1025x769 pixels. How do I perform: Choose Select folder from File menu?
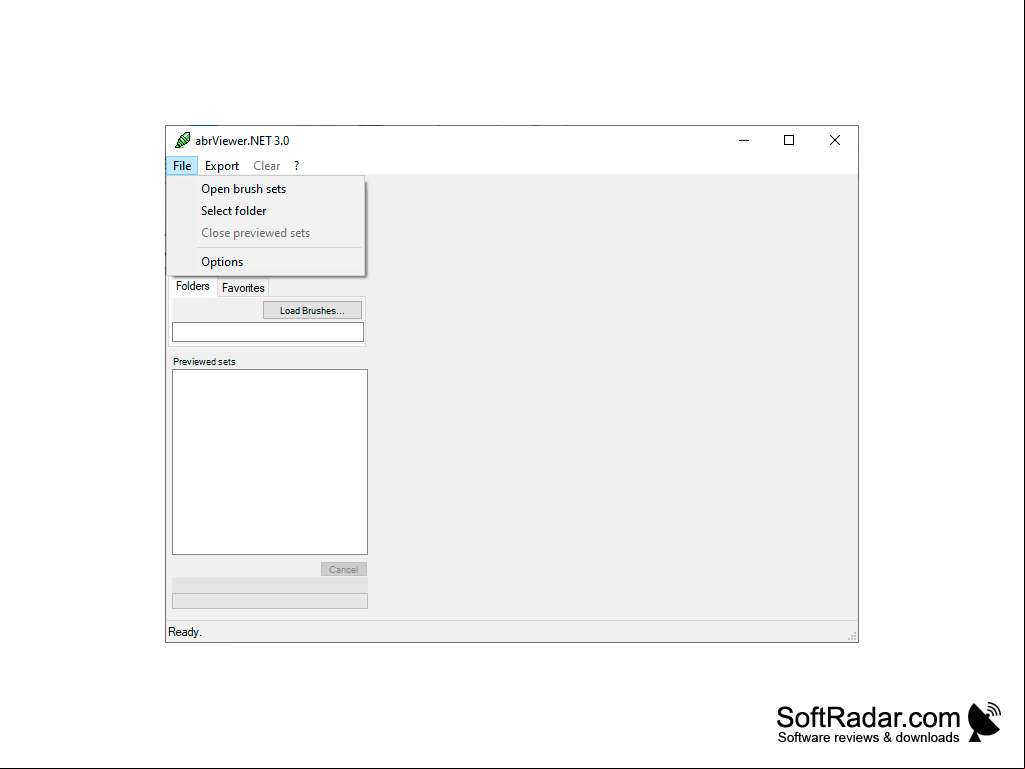(265, 211)
